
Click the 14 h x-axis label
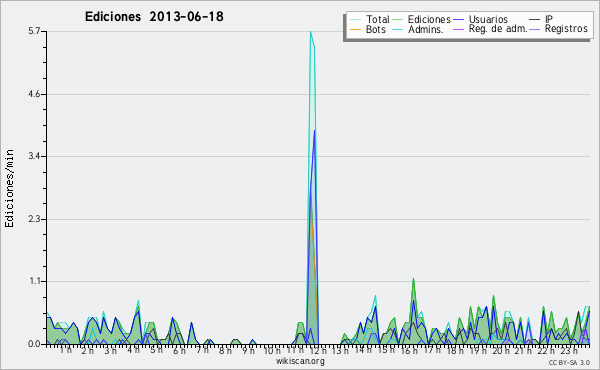coord(364,350)
